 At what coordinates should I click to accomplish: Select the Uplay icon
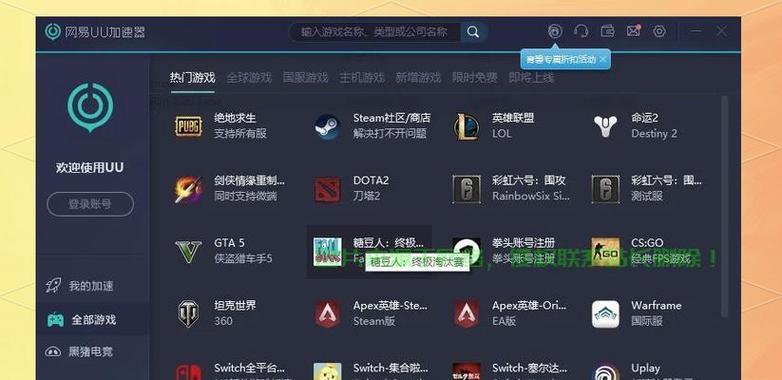(605, 373)
